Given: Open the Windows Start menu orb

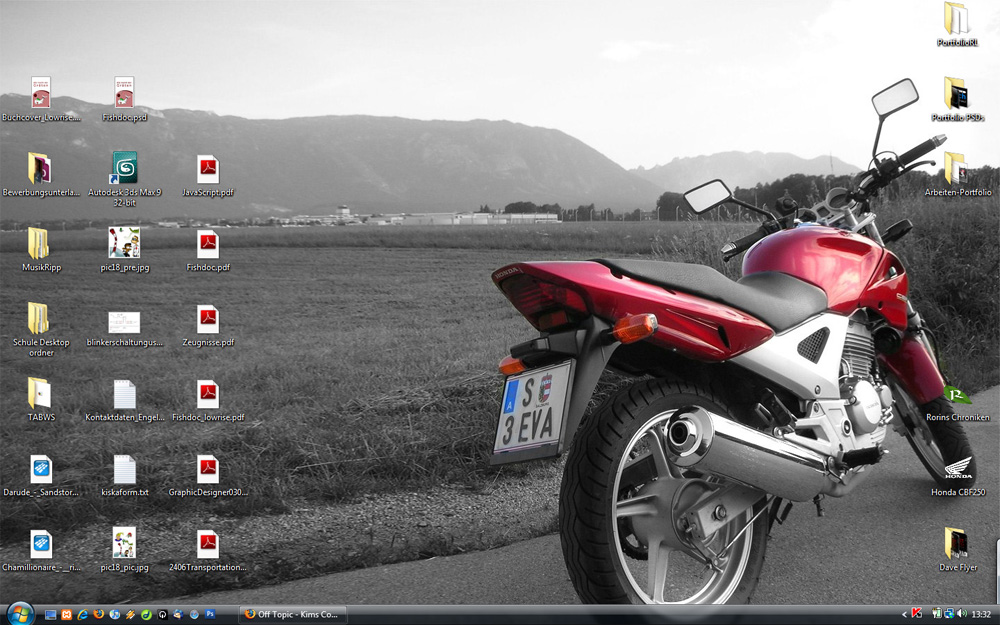Looking at the screenshot, I should [x=19, y=613].
